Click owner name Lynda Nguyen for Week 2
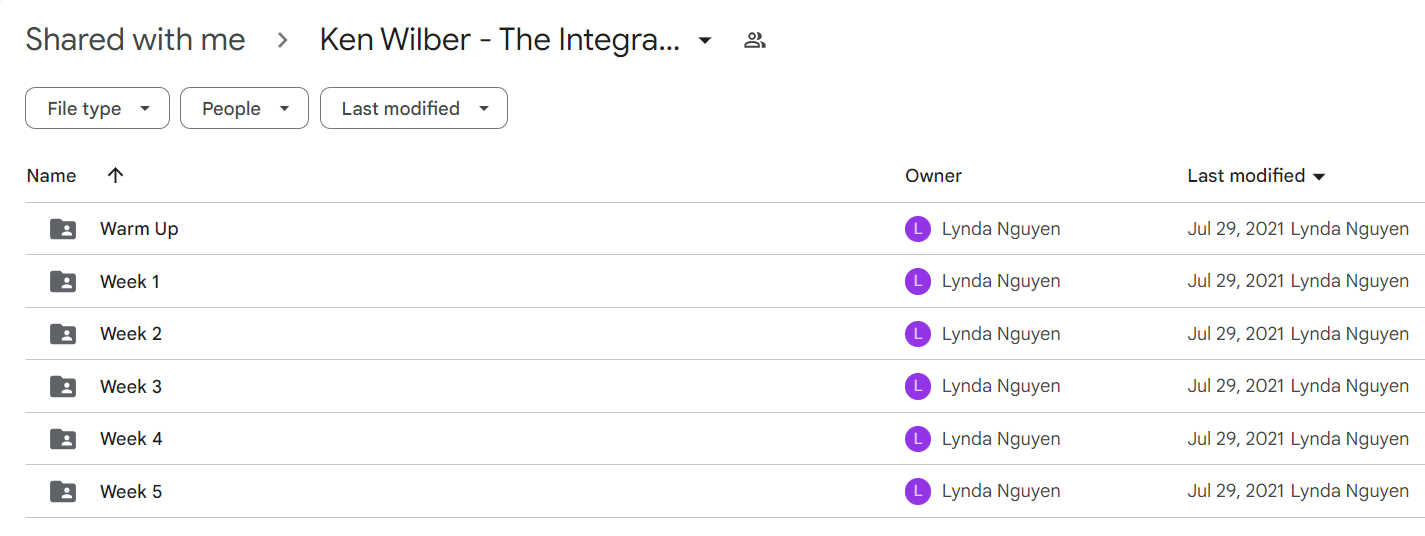The height and width of the screenshot is (536, 1425). tap(1001, 334)
